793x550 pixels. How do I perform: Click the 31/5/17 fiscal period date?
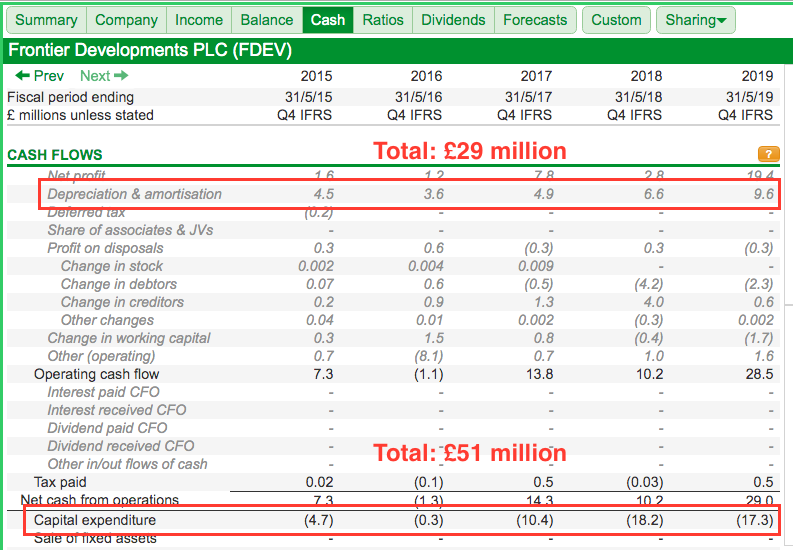tap(528, 97)
